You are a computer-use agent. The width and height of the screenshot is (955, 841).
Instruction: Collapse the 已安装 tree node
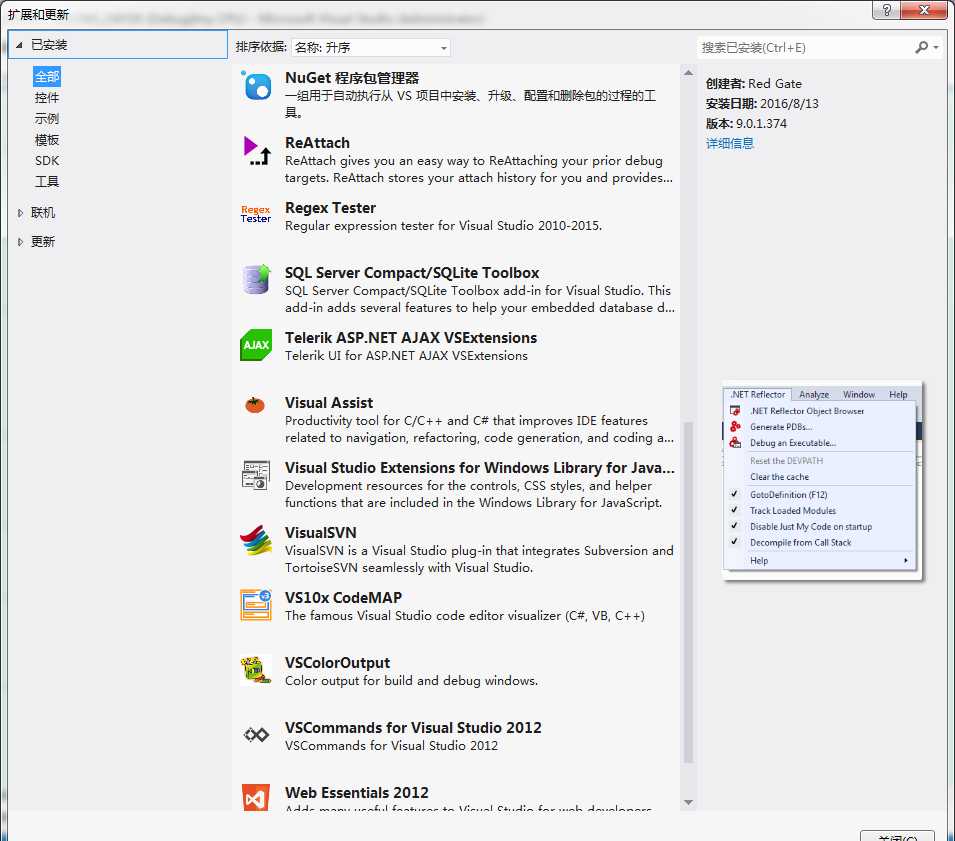pos(19,44)
